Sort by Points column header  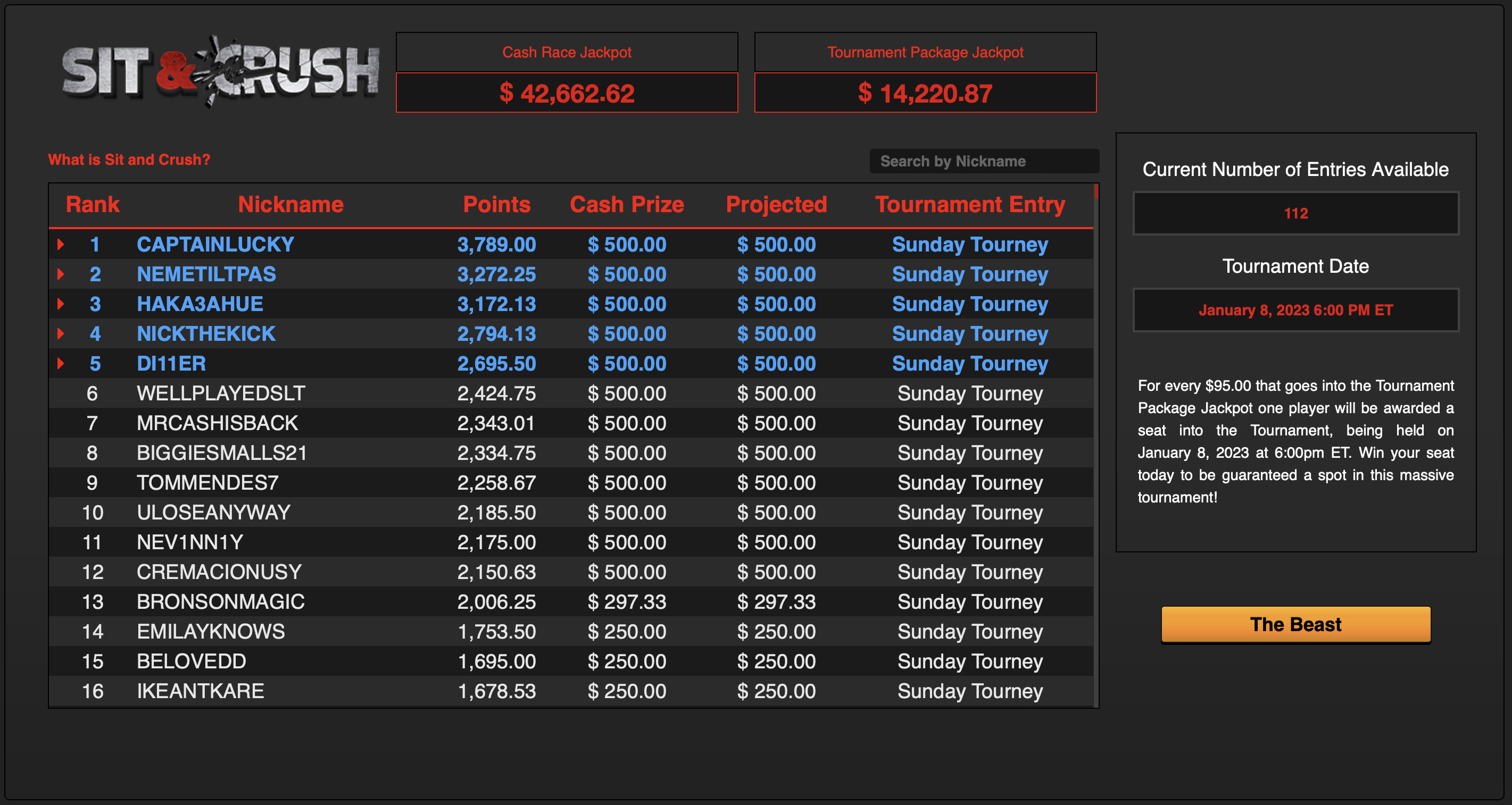[x=496, y=204]
